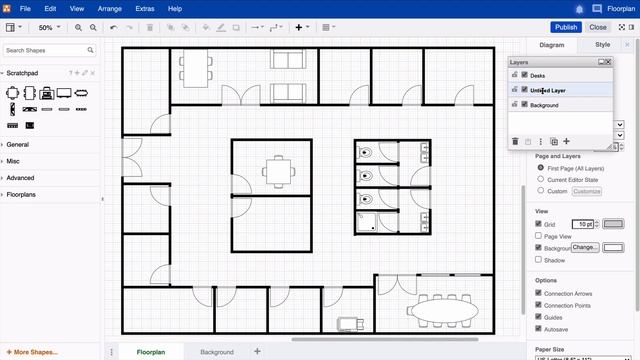
Task: Add a new layer with the plus icon
Action: coord(566,141)
